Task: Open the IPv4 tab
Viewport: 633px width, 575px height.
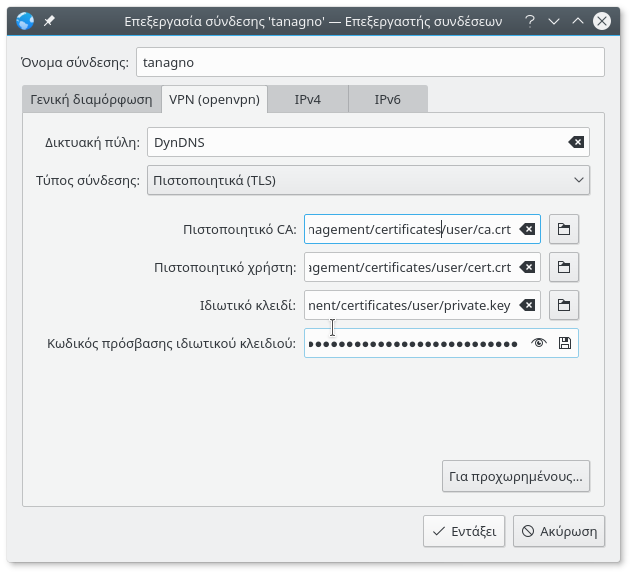Action: point(308,99)
